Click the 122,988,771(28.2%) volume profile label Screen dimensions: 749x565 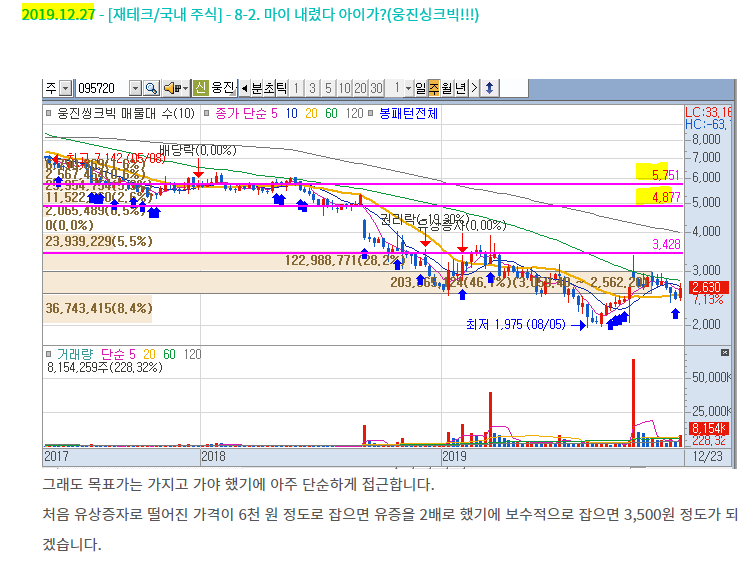pyautogui.click(x=345, y=260)
